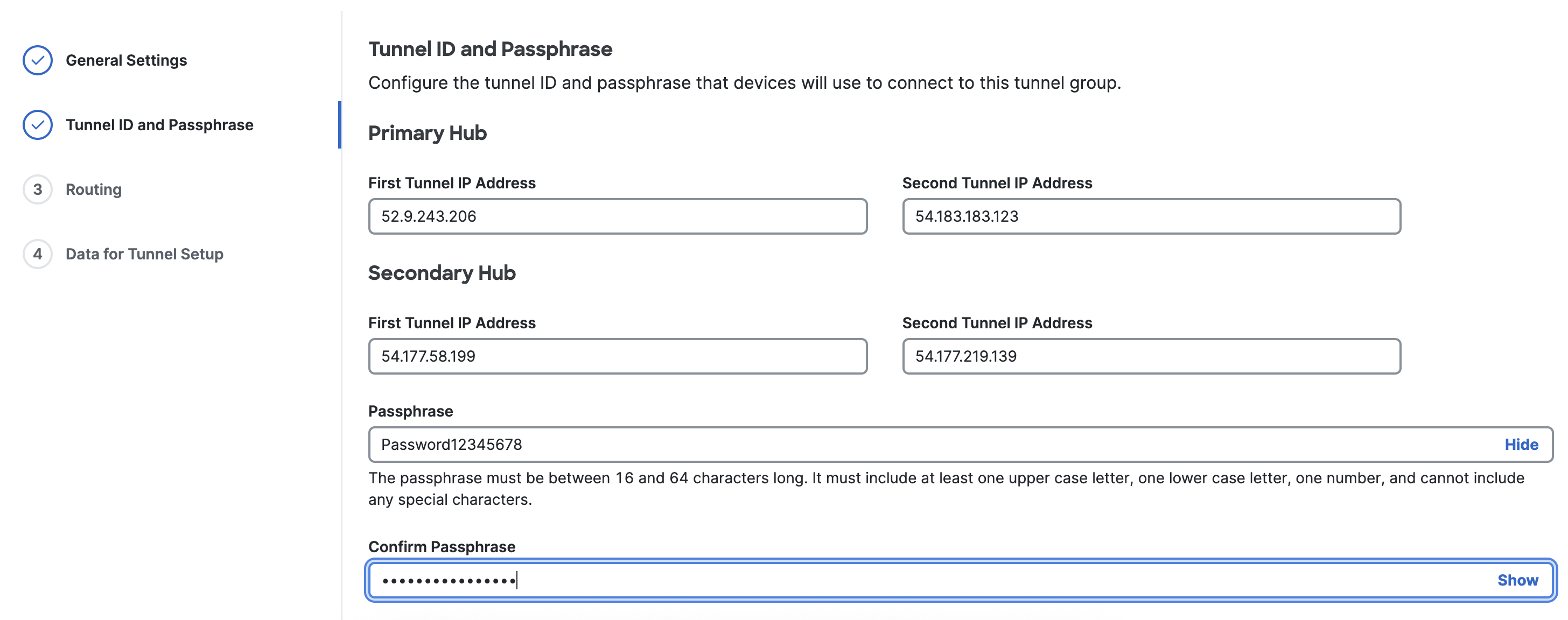Click the Secondary Hub heading
Image resolution: width=1568 pixels, height=620 pixels.
tap(442, 272)
